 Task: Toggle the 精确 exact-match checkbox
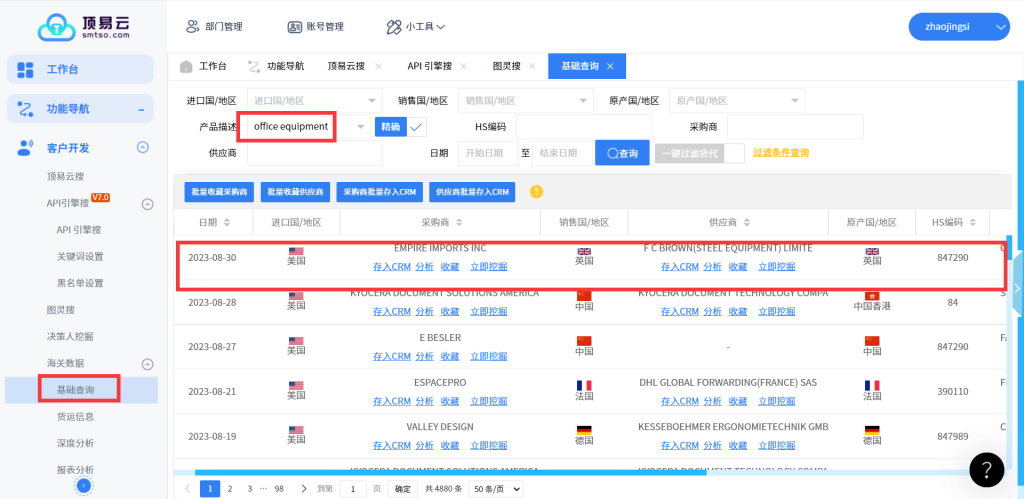point(416,127)
